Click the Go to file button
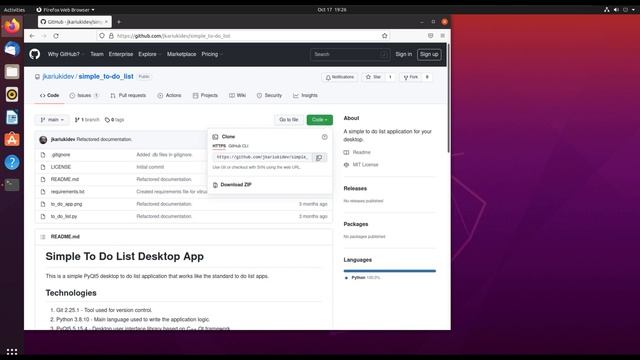The width and height of the screenshot is (640, 360). pos(289,120)
